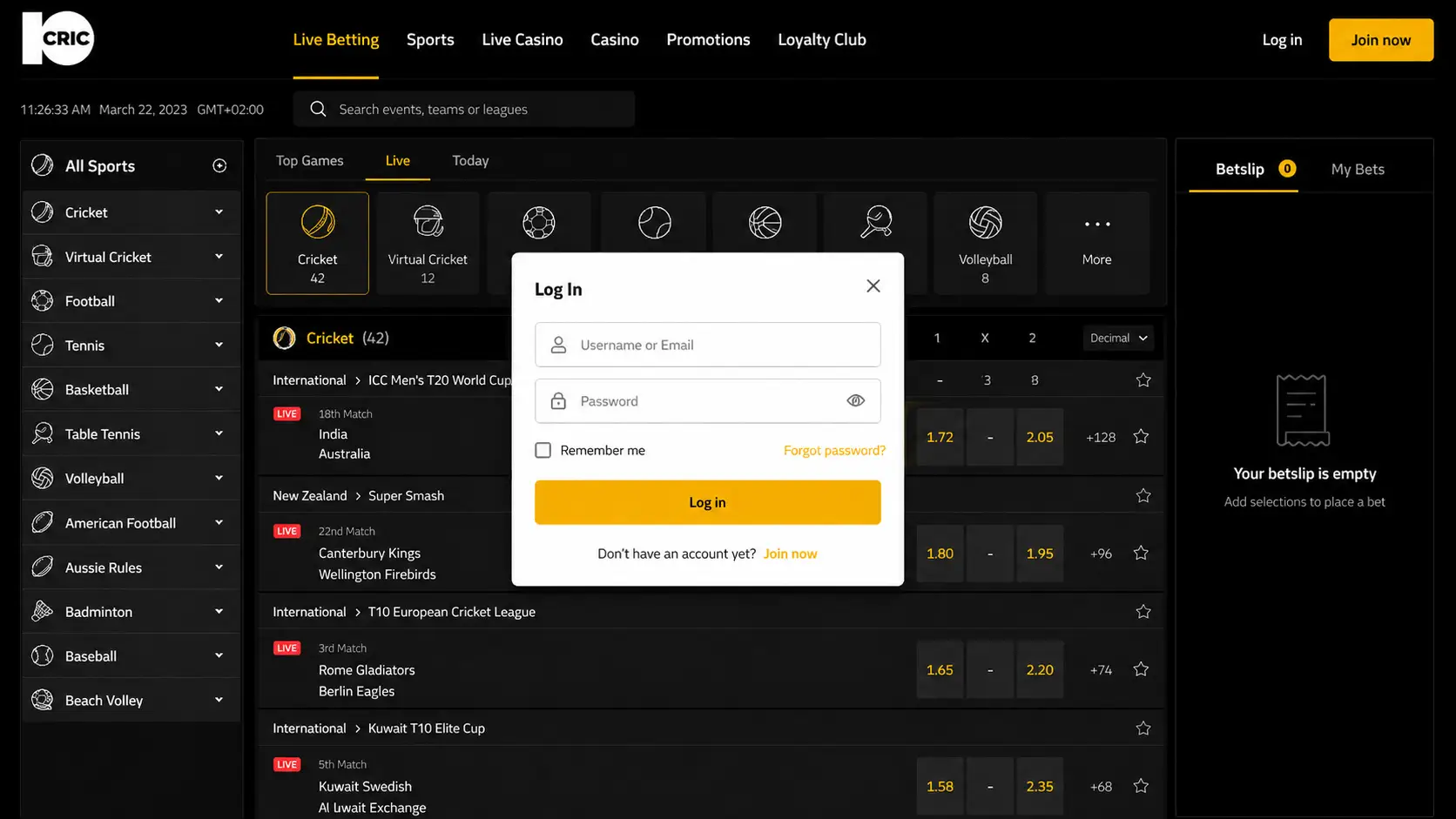
Task: Open Live Casino in navigation
Action: pos(522,40)
